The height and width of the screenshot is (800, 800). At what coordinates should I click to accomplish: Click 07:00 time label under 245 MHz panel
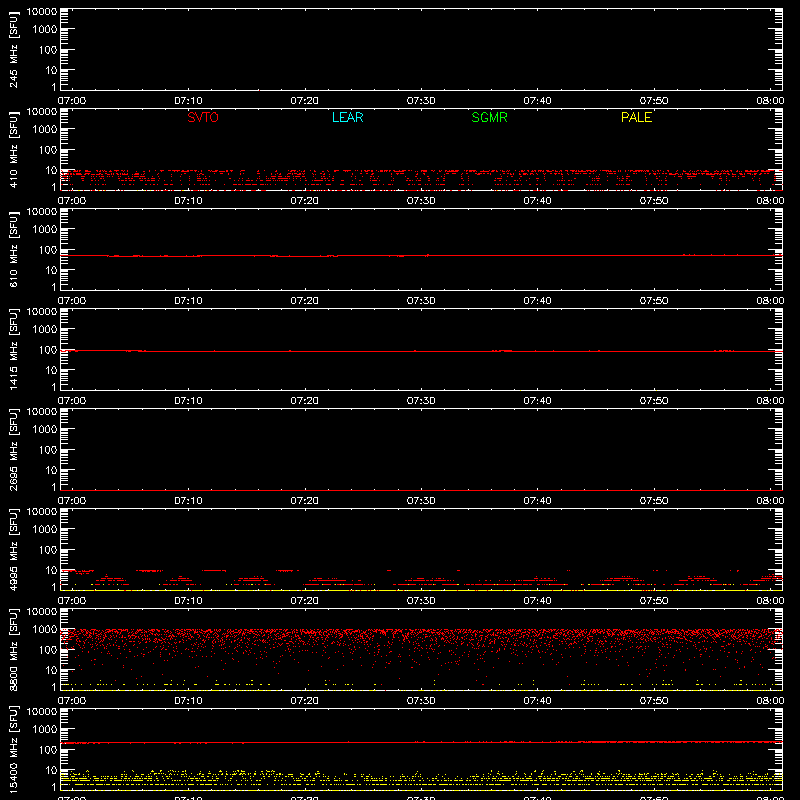click(x=72, y=101)
